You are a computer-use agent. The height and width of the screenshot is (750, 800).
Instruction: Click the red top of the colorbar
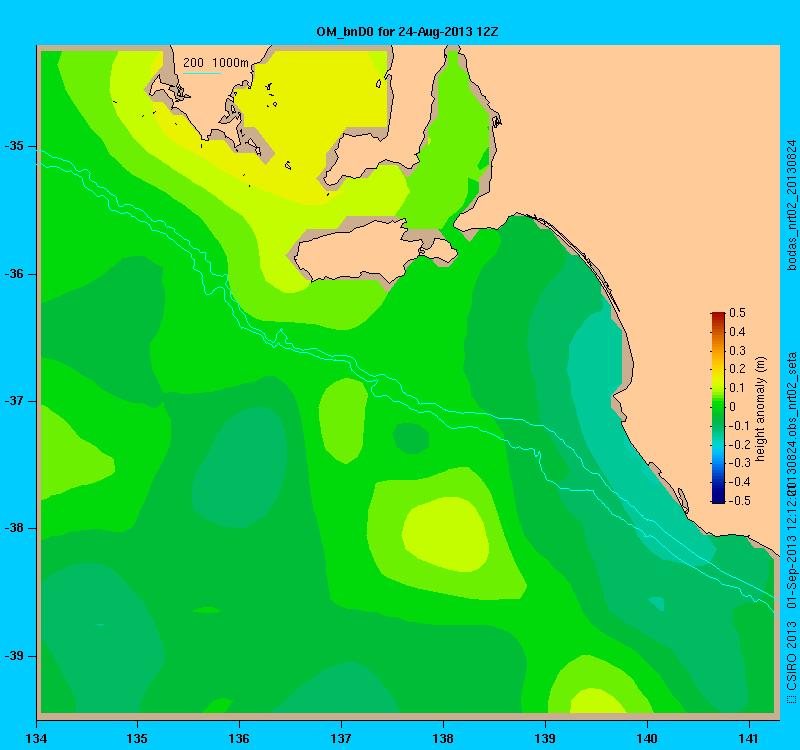pyautogui.click(x=718, y=316)
